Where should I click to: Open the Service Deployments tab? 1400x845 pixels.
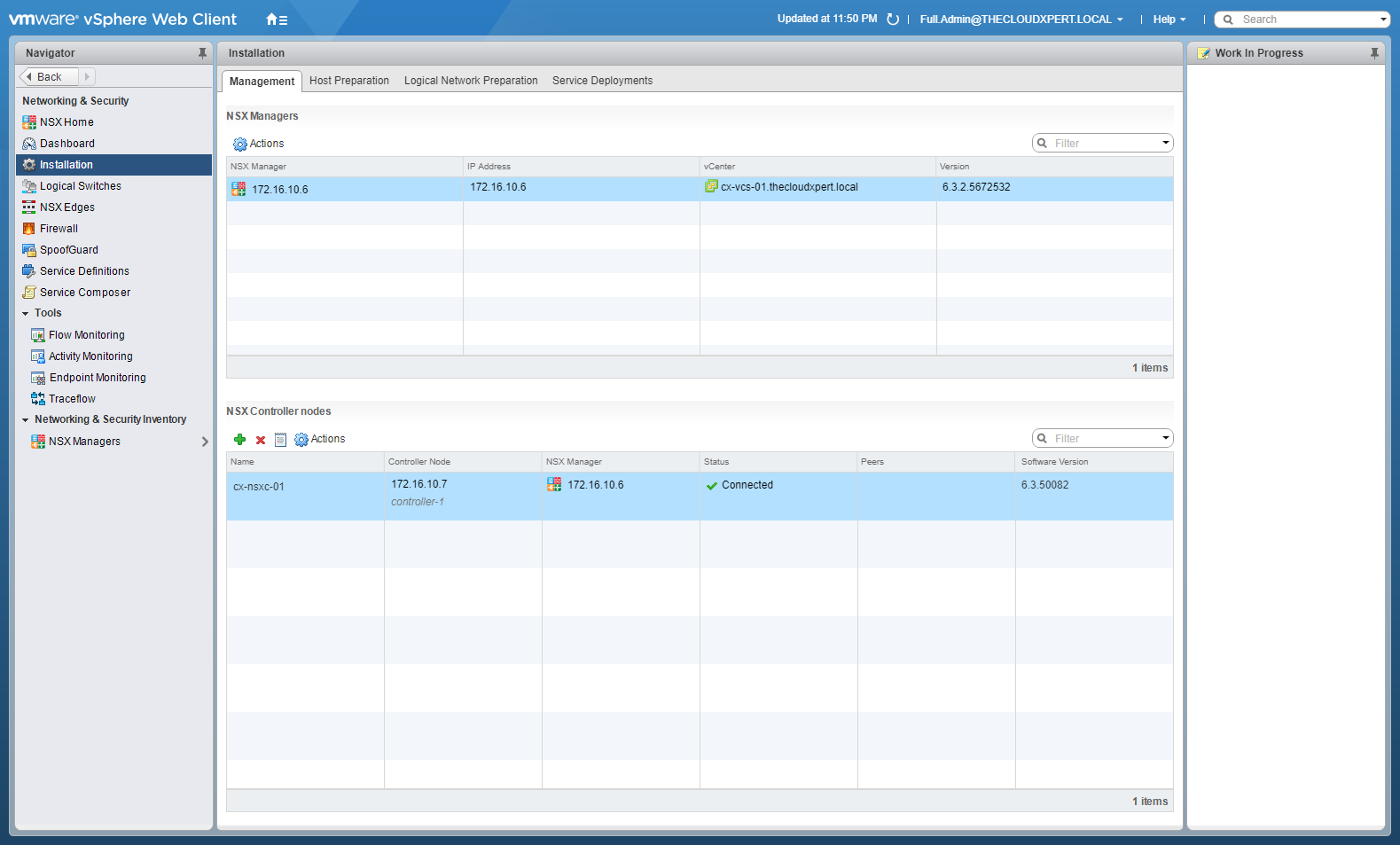tap(602, 81)
